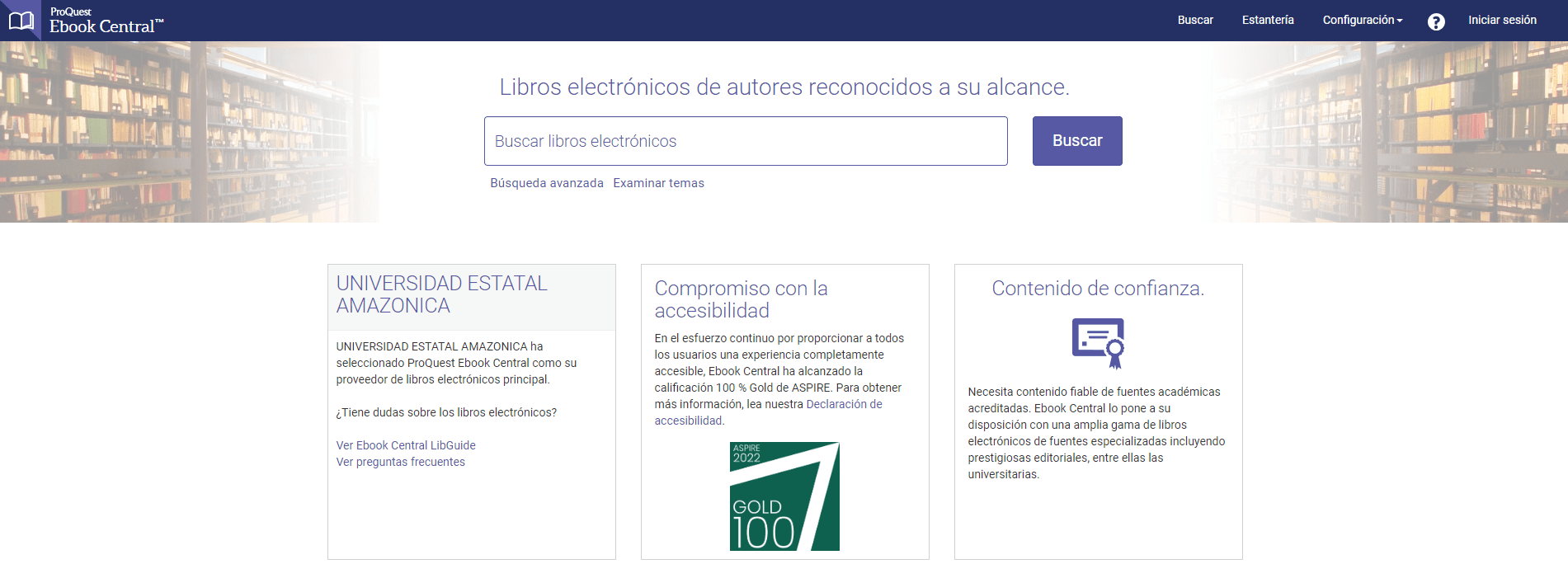
Task: Click the Contenido de confianza heading
Action: 1098,288
